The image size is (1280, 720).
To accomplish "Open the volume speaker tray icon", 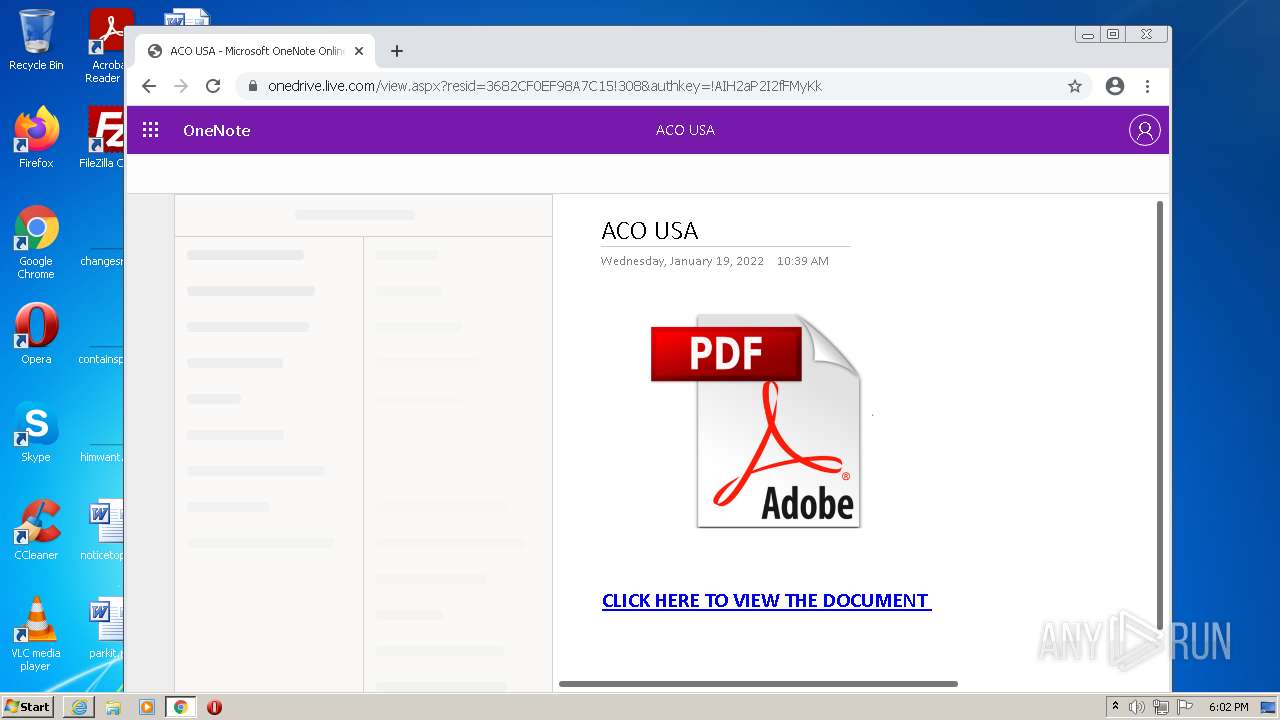I will [x=1137, y=707].
